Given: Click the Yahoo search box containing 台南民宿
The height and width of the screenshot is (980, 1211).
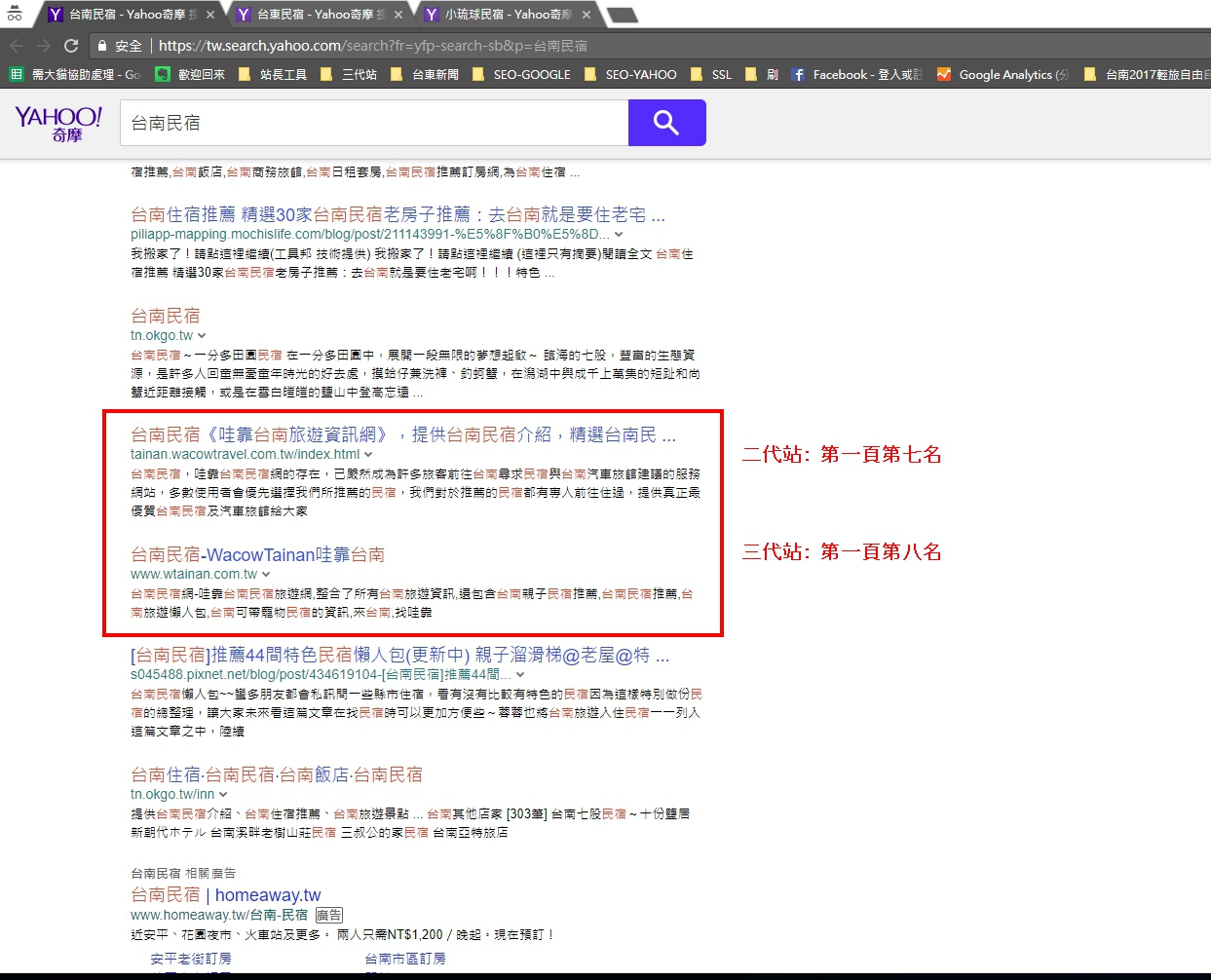Looking at the screenshot, I should (x=375, y=123).
